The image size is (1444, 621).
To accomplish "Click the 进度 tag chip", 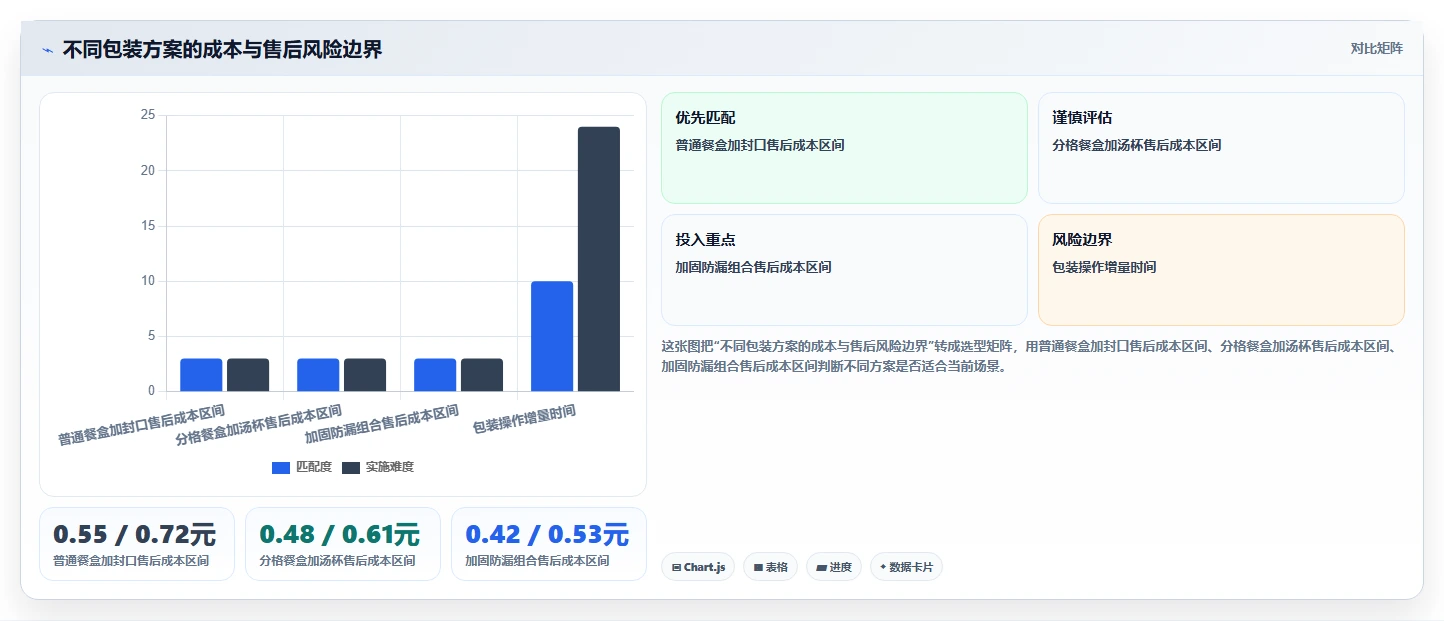I will tap(834, 567).
